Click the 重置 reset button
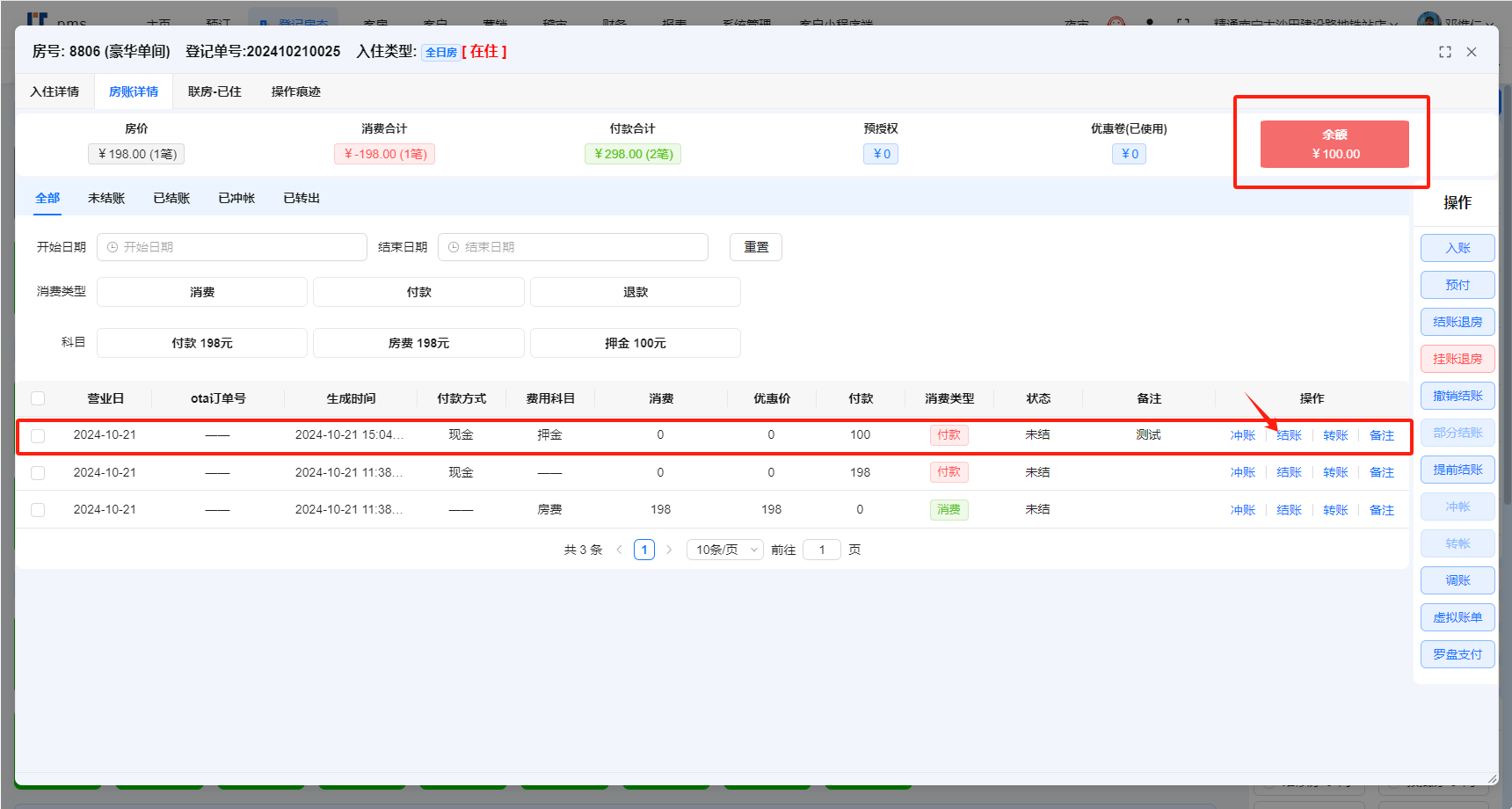Image resolution: width=1512 pixels, height=809 pixels. coord(755,247)
